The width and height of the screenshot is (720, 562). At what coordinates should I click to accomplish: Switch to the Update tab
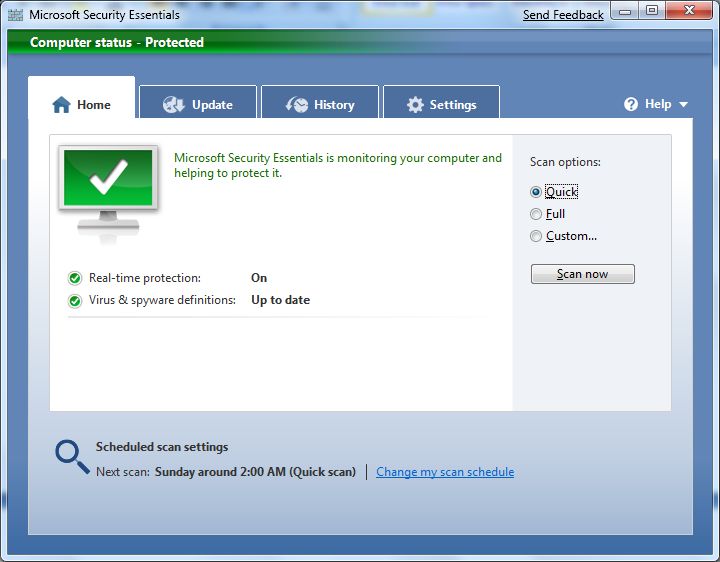click(x=198, y=102)
